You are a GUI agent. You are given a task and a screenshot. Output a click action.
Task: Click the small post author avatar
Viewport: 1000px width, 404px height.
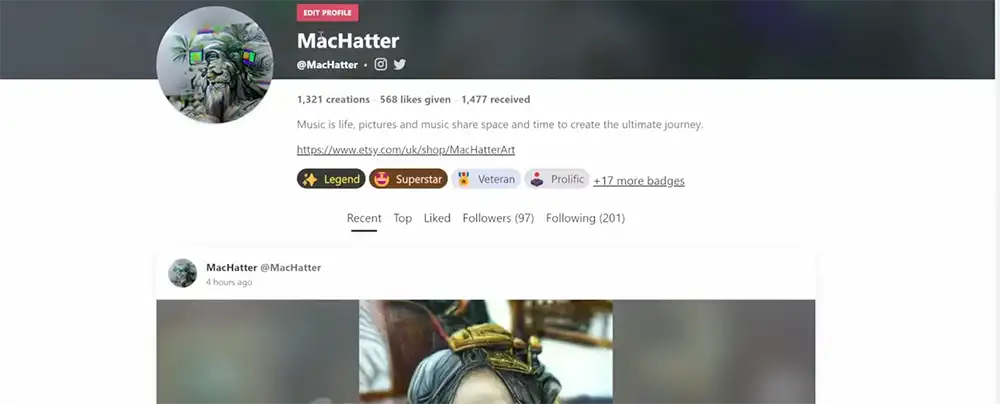point(182,273)
